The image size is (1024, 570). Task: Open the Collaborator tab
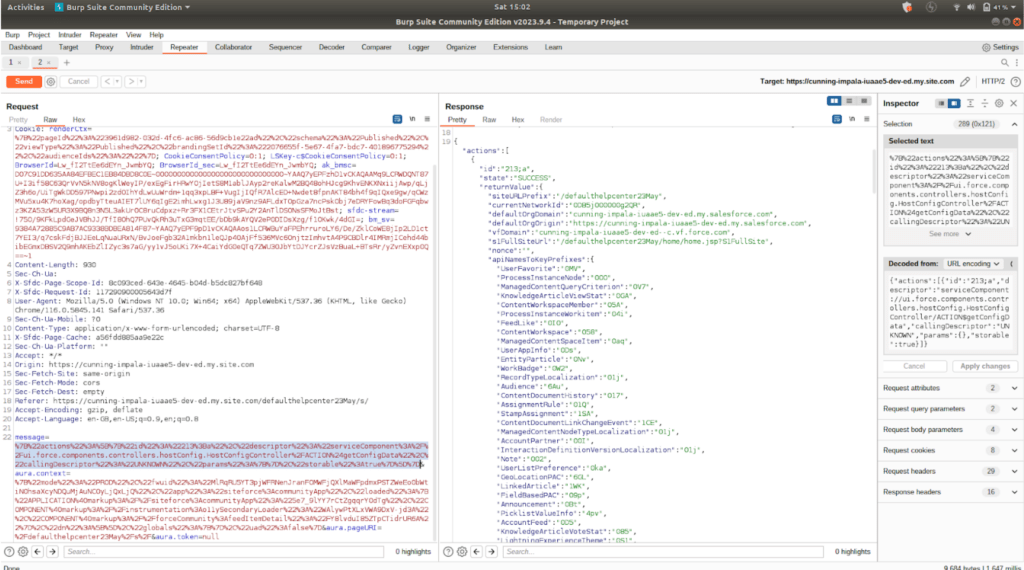click(x=233, y=47)
